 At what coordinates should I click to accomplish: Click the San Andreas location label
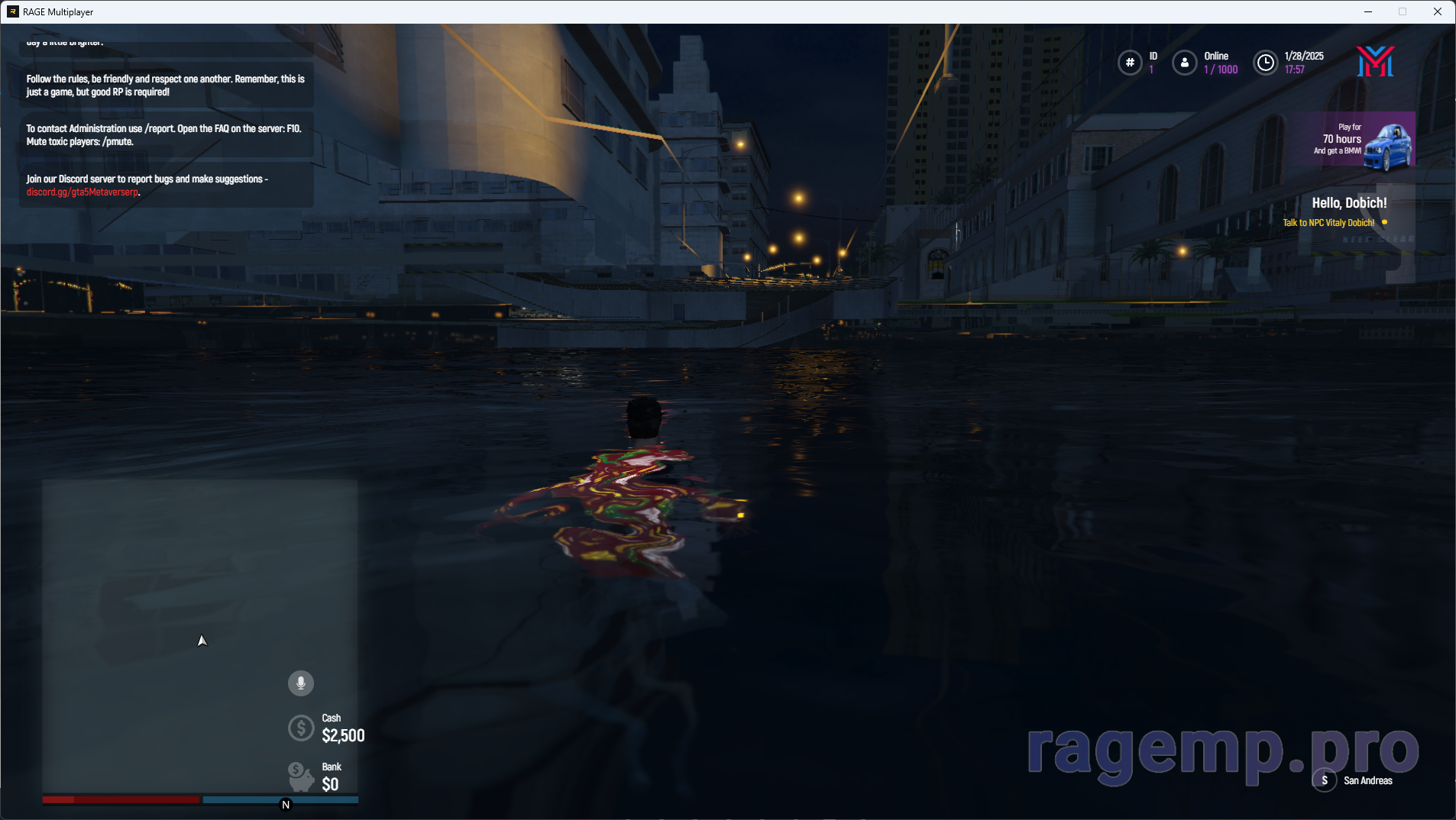1368,780
